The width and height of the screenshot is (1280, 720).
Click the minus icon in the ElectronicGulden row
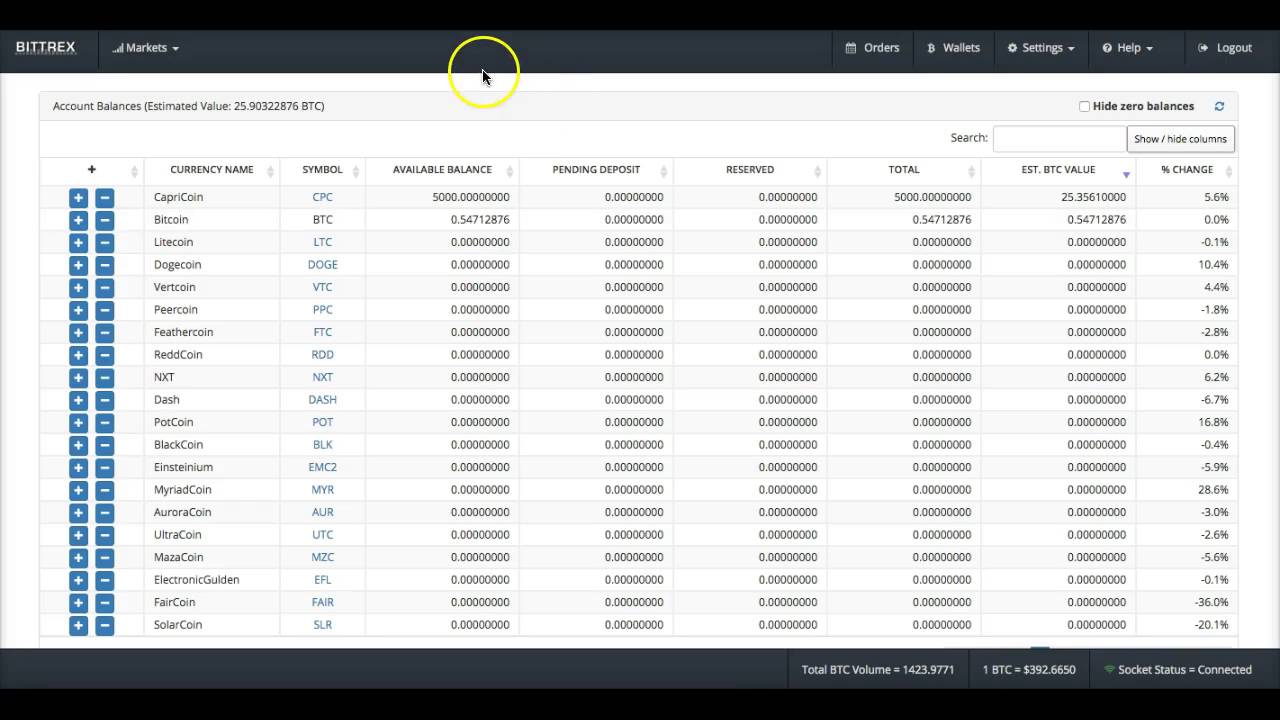tap(104, 580)
